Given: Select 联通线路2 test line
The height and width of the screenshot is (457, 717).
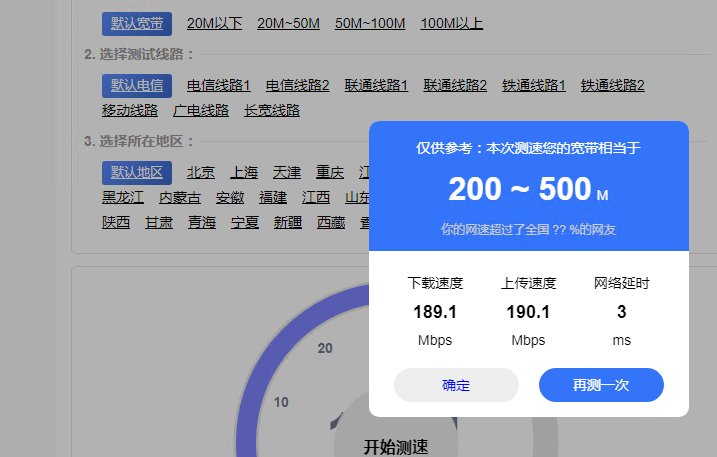Looking at the screenshot, I should click(455, 86).
